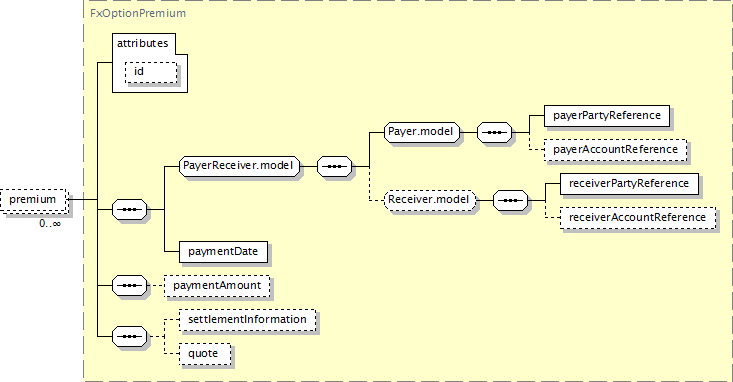Click the optional quote element
The height and width of the screenshot is (382, 733).
tap(205, 354)
